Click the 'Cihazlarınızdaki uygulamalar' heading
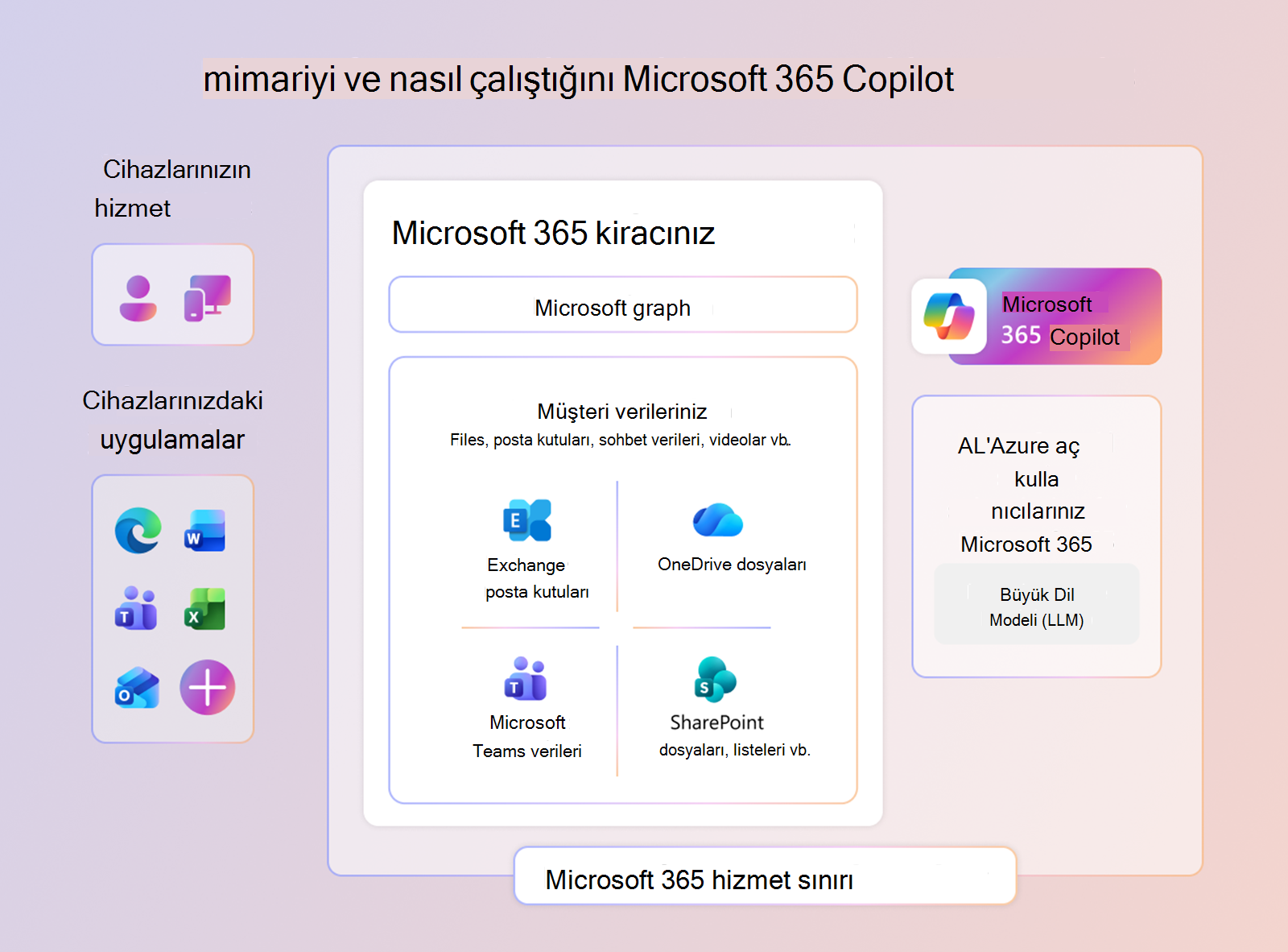 (172, 420)
